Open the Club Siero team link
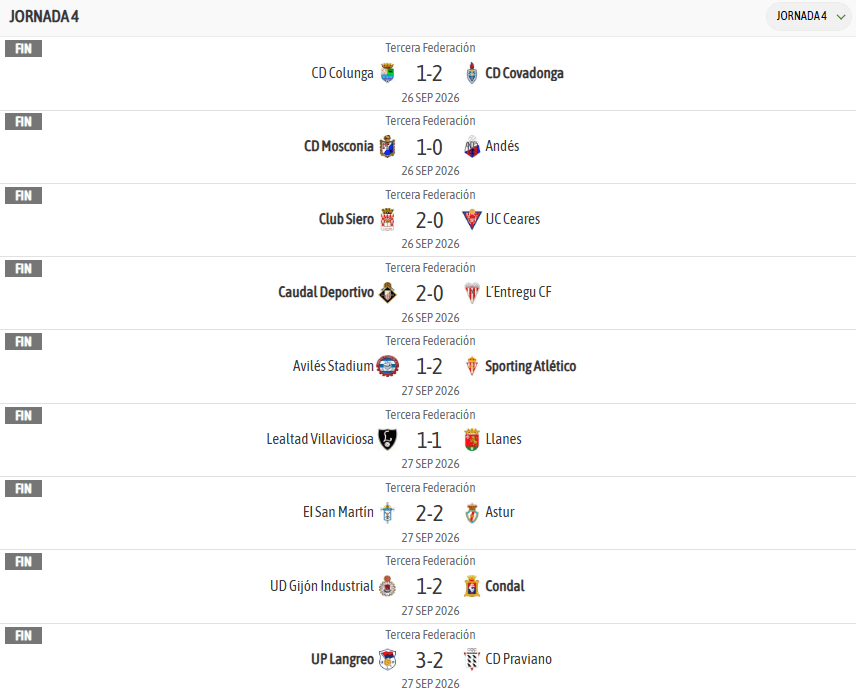856x692 pixels. click(x=346, y=219)
